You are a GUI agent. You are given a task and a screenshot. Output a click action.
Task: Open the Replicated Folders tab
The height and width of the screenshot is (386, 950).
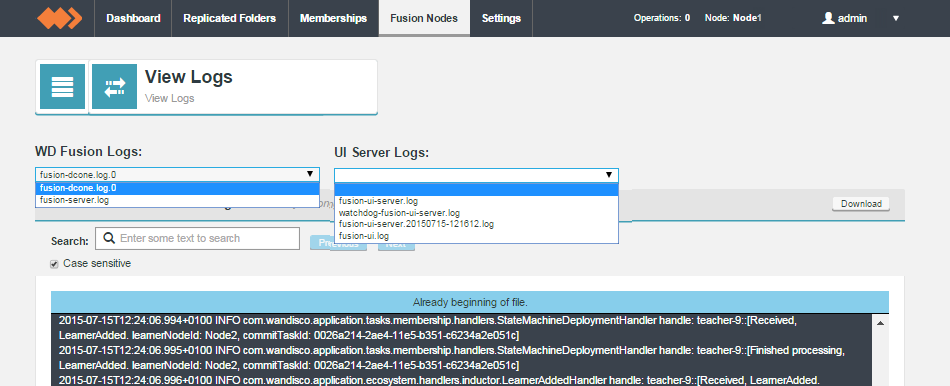point(230,18)
